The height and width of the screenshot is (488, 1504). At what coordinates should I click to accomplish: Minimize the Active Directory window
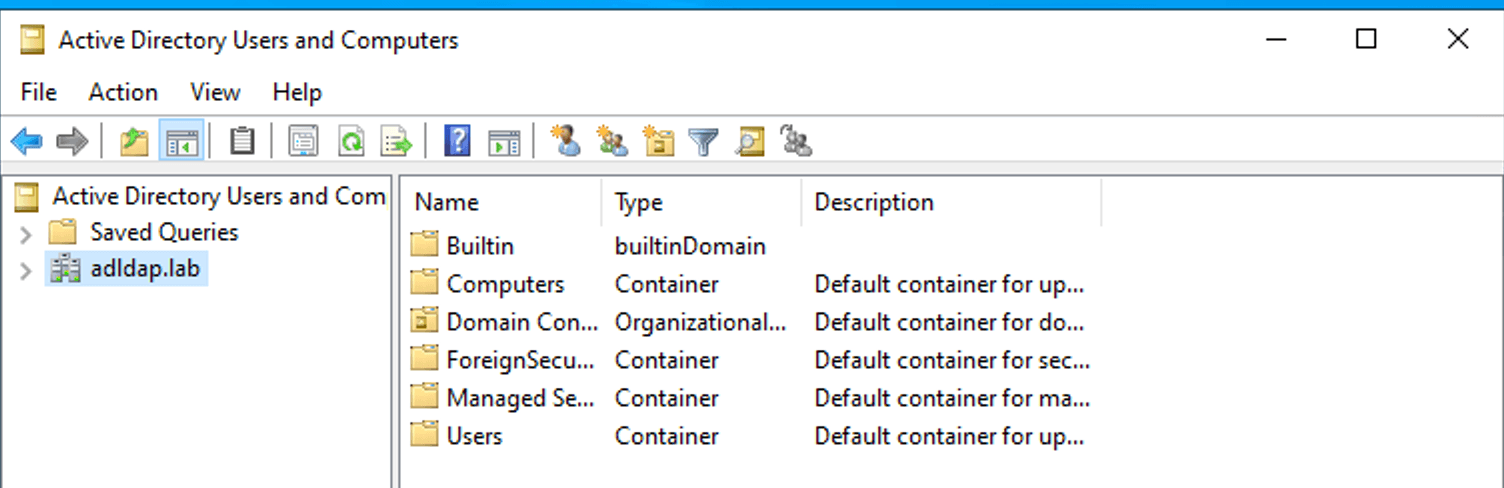click(x=1276, y=39)
